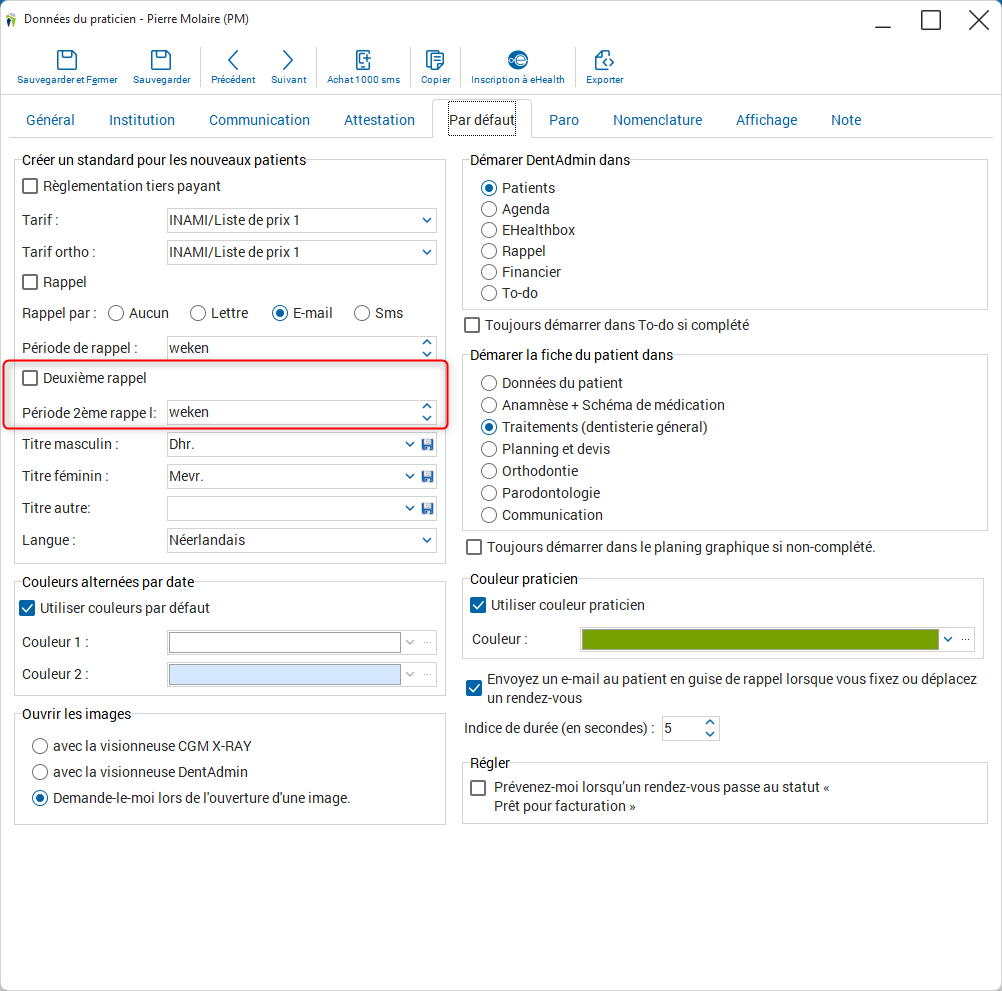The image size is (1002, 991).
Task: Go to the next practitioner with Suivant
Action: 288,60
